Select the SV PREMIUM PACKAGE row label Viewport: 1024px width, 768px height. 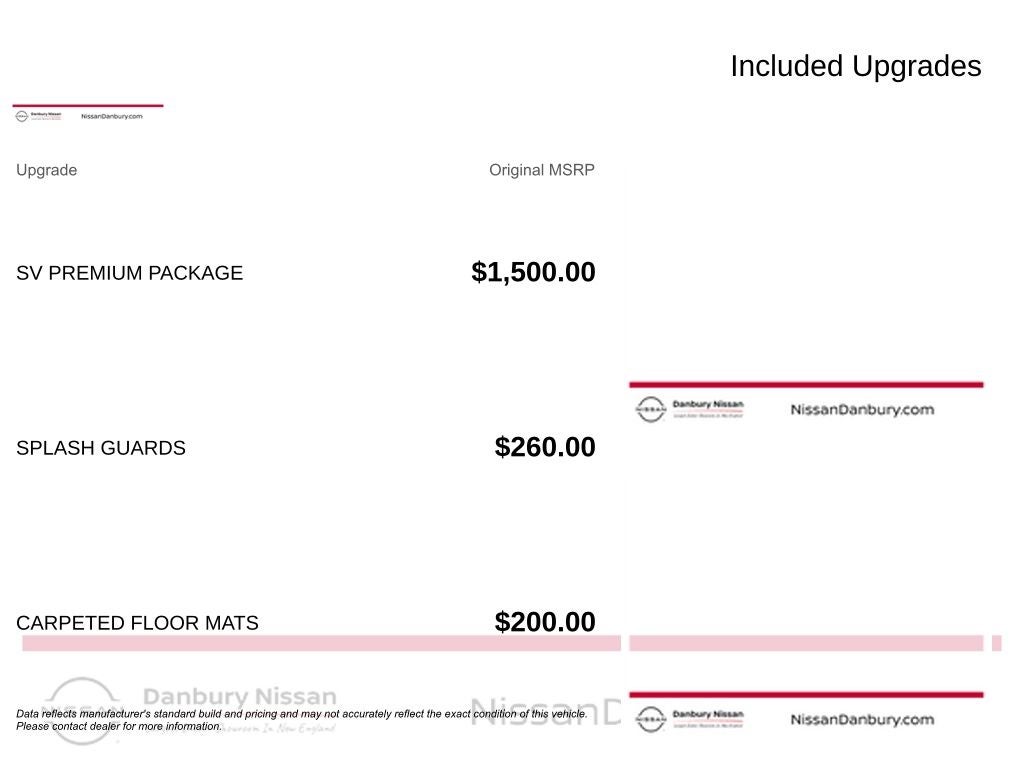pyautogui.click(x=129, y=273)
